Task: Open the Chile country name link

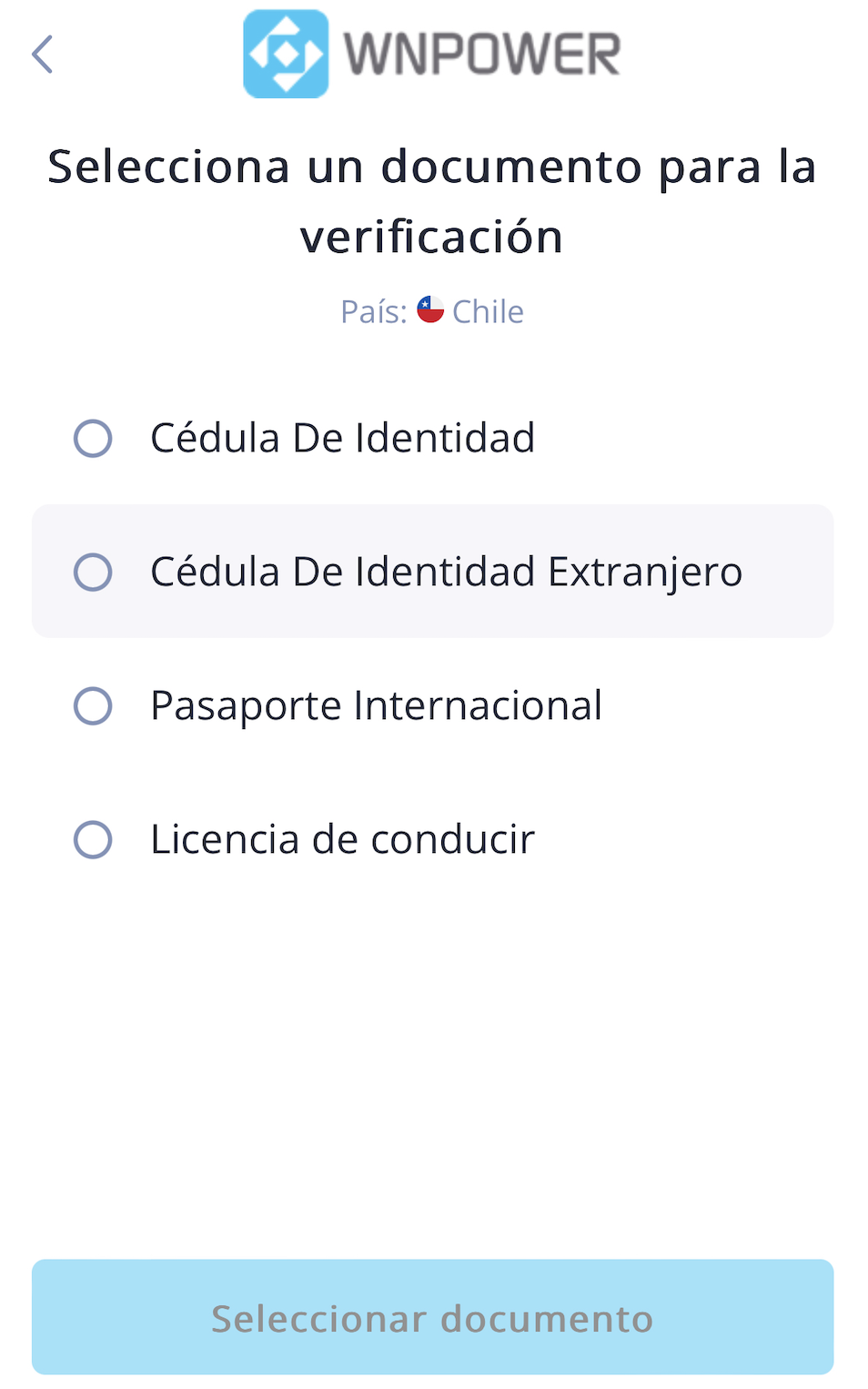Action: [488, 311]
